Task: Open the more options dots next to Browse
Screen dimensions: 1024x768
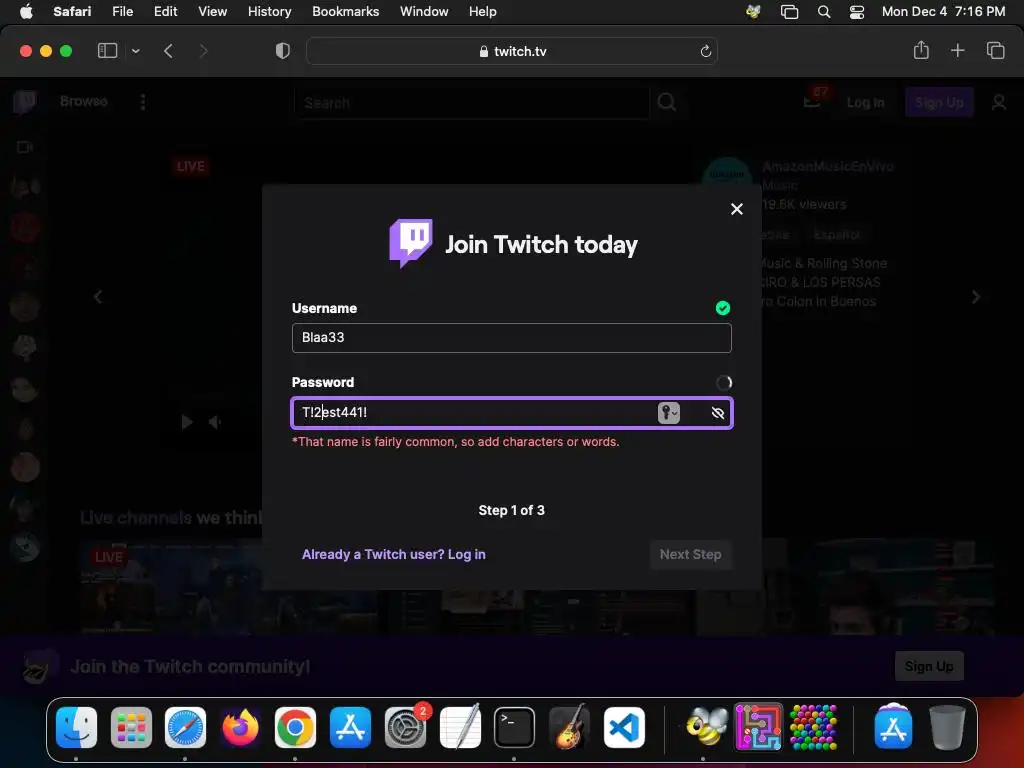Action: click(x=142, y=102)
